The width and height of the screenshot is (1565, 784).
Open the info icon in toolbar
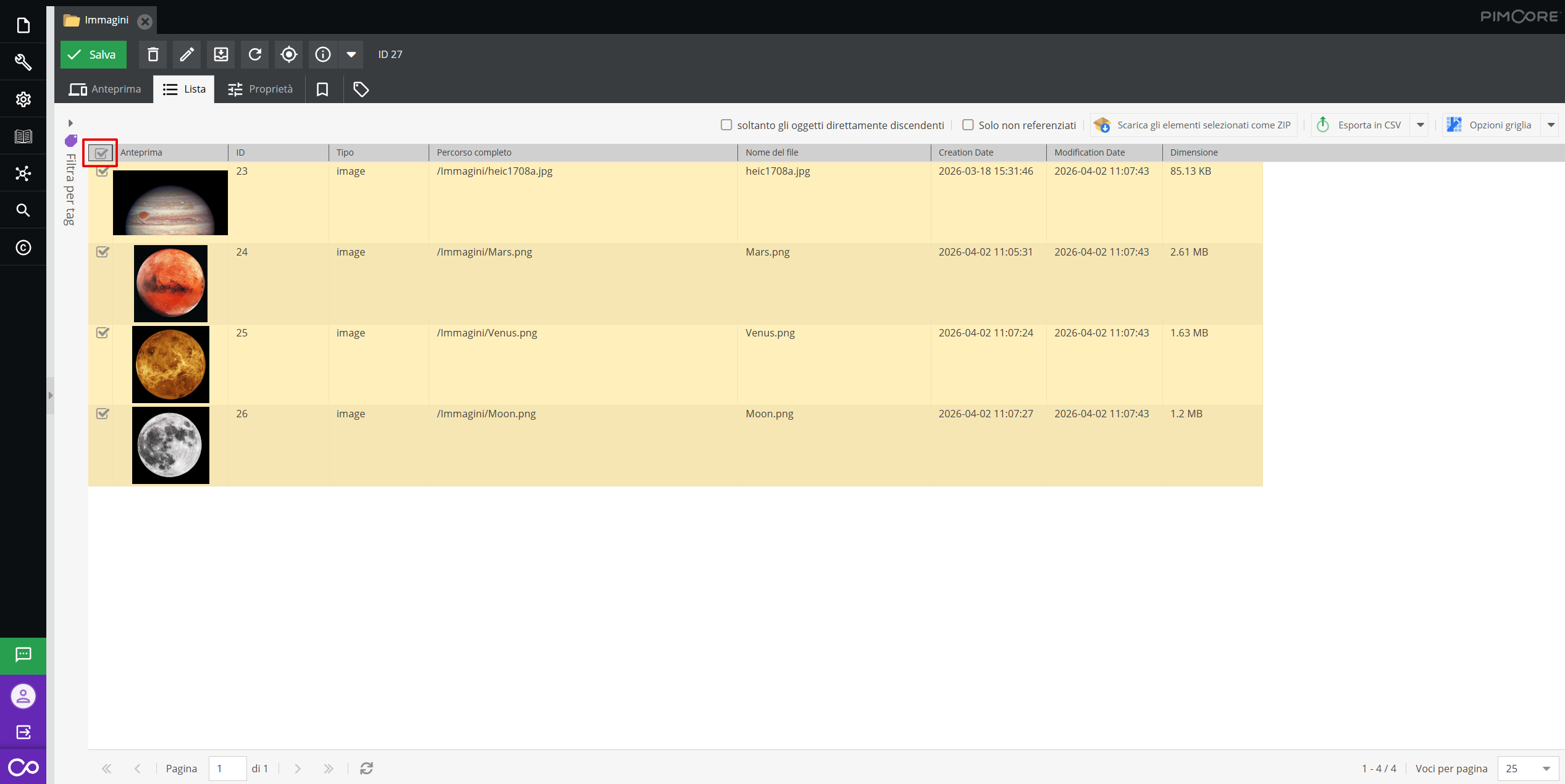point(322,54)
